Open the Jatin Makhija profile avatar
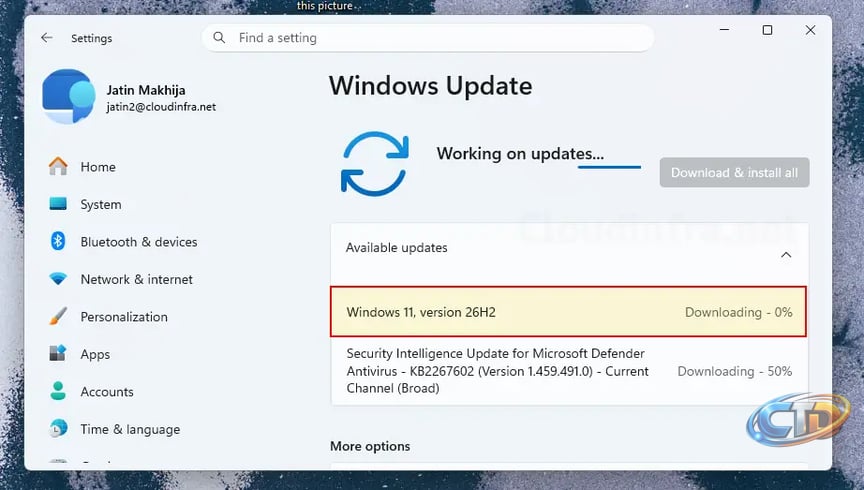The height and width of the screenshot is (490, 864). [x=69, y=96]
